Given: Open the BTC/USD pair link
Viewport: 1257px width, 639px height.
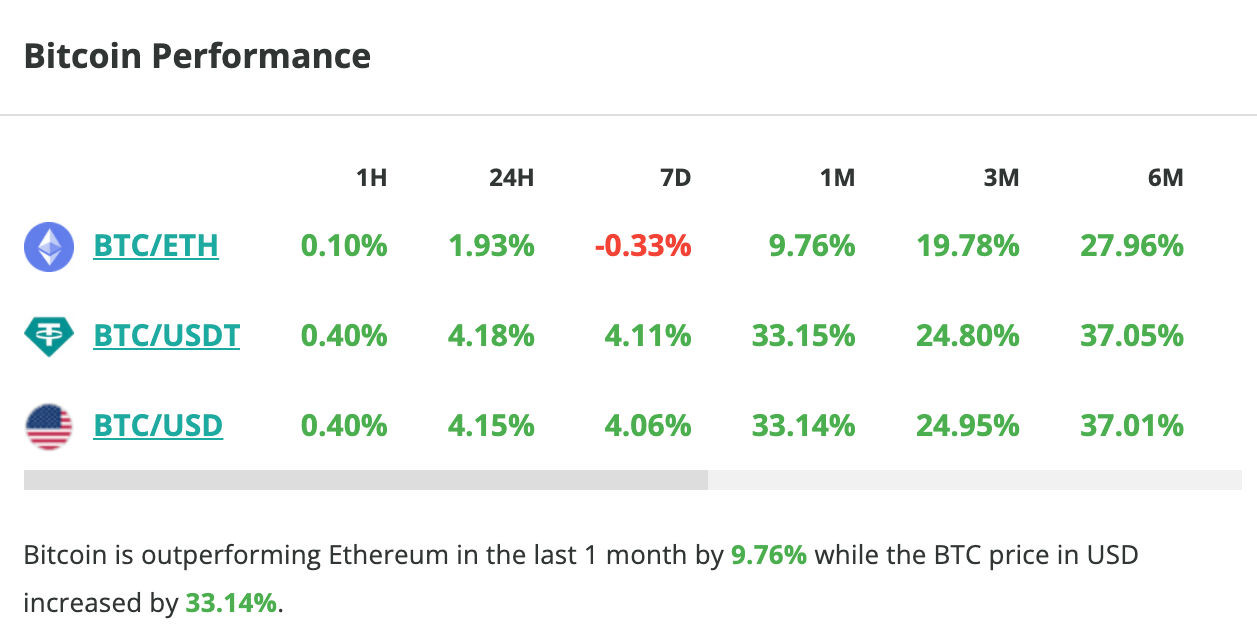Looking at the screenshot, I should click(x=158, y=427).
